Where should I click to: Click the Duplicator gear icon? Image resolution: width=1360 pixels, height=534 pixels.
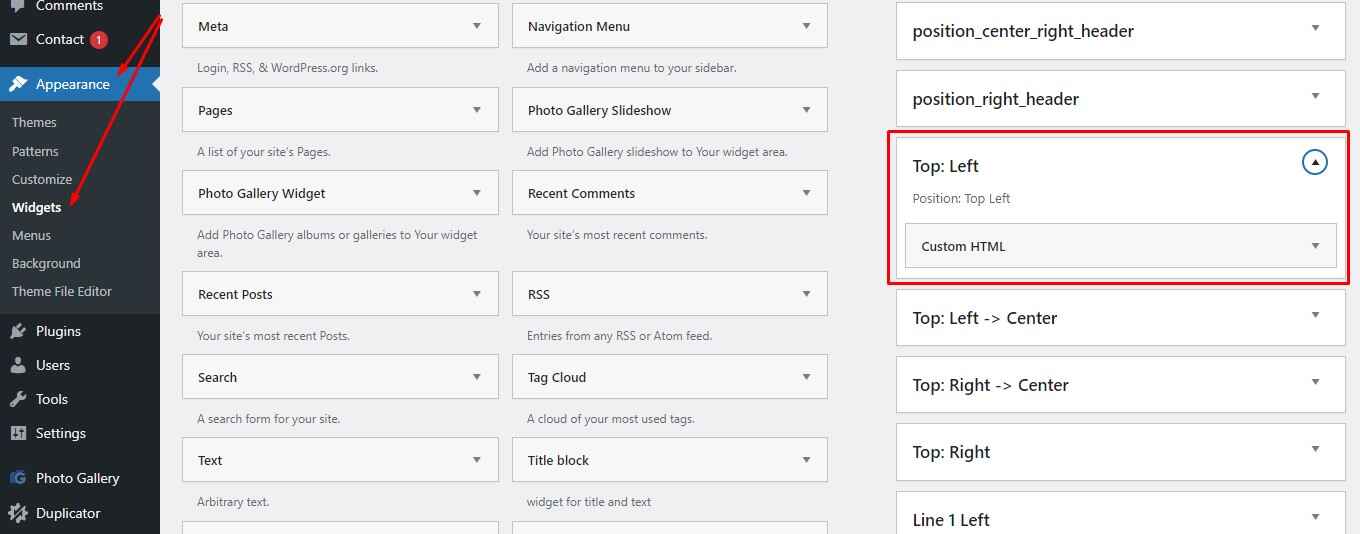pos(18,513)
